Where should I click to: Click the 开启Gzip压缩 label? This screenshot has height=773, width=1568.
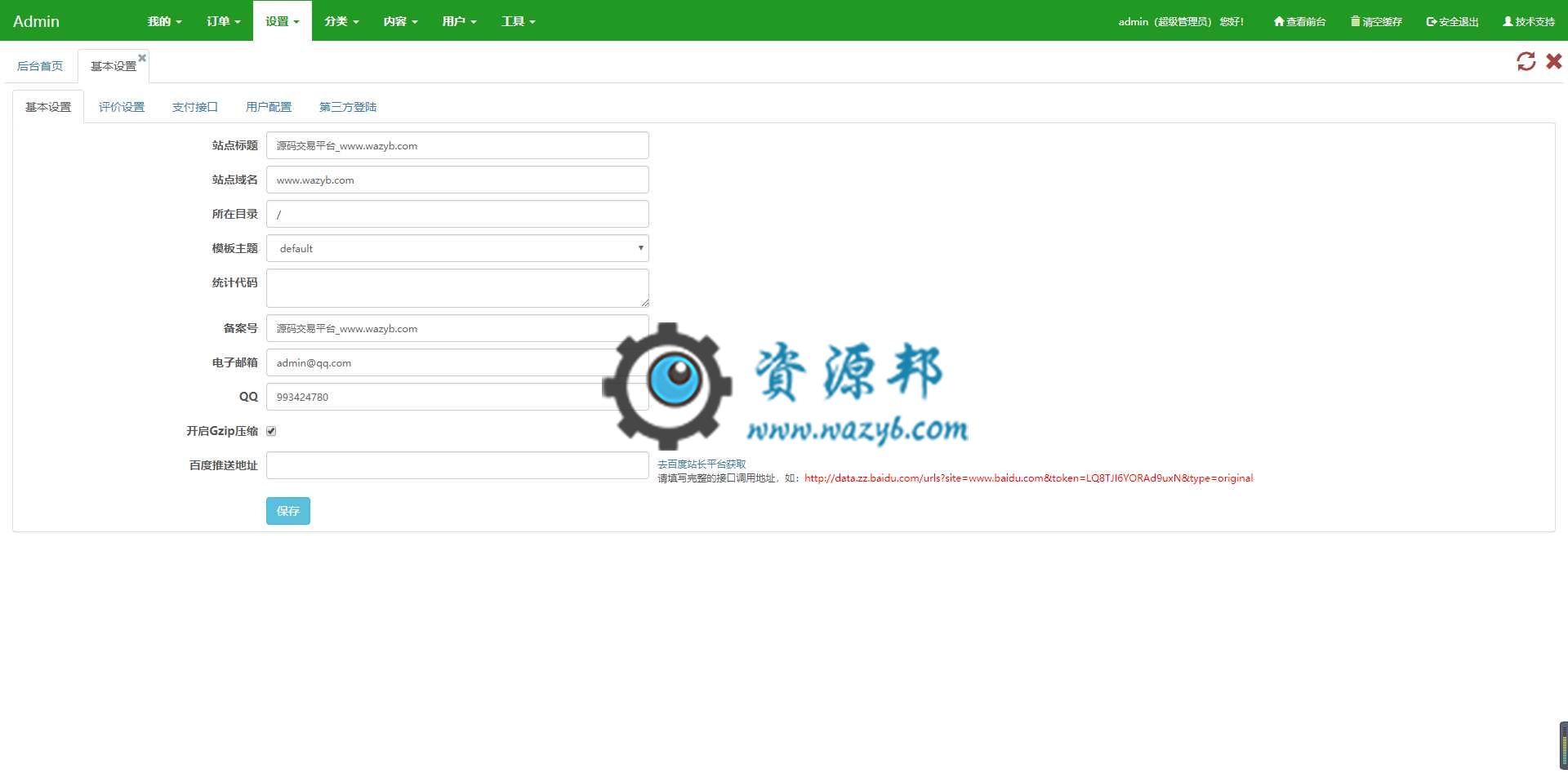[222, 431]
